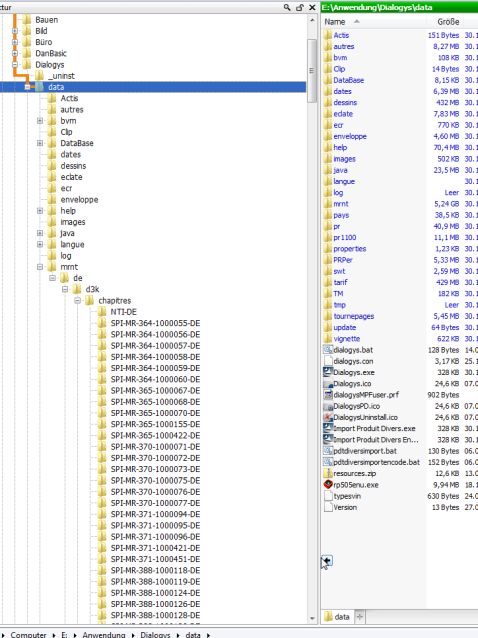Select the DialogysUninstall.ico file icon
This screenshot has height=638, width=478.
[328, 417]
